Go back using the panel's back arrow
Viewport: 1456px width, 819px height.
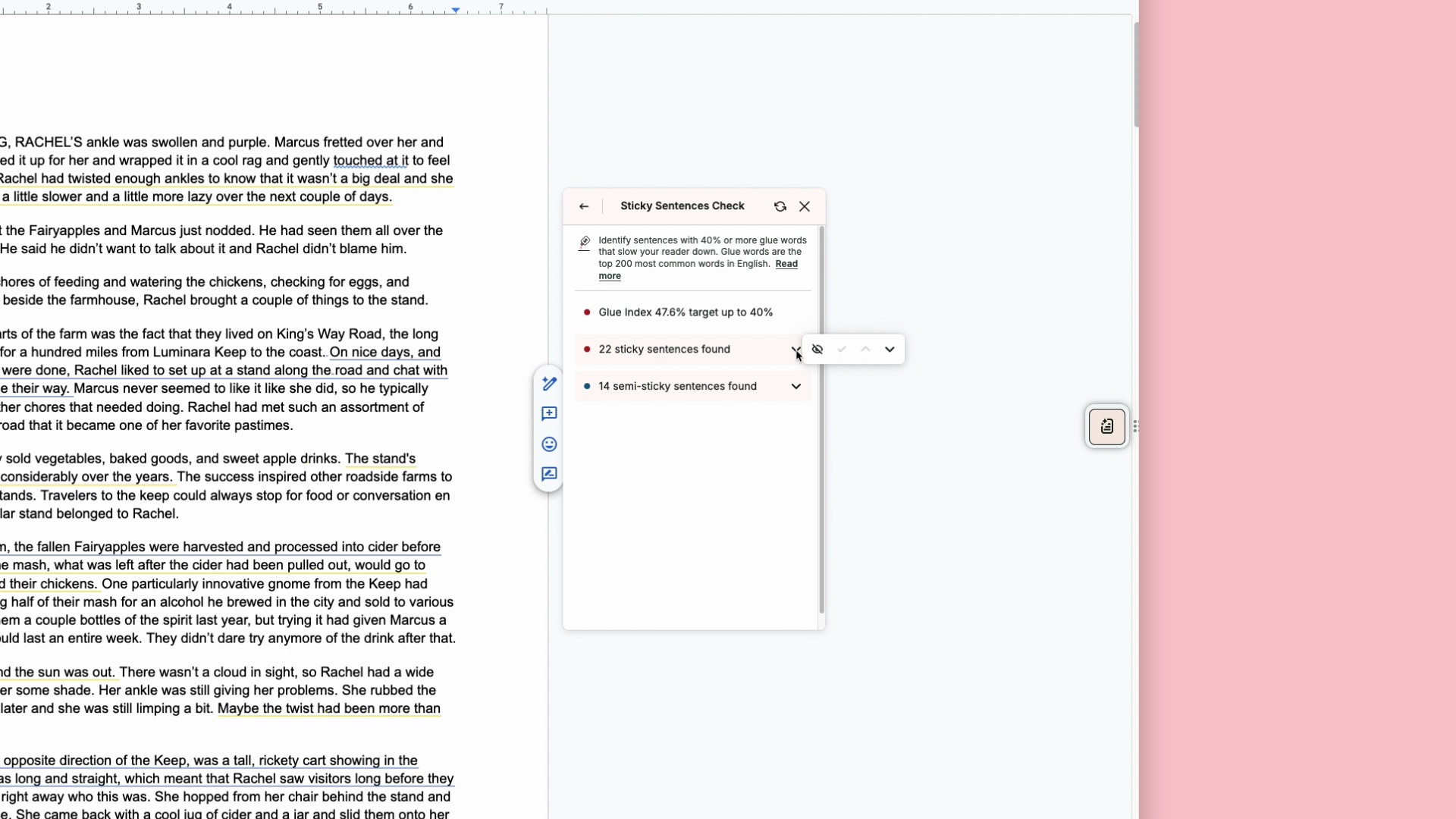[584, 206]
